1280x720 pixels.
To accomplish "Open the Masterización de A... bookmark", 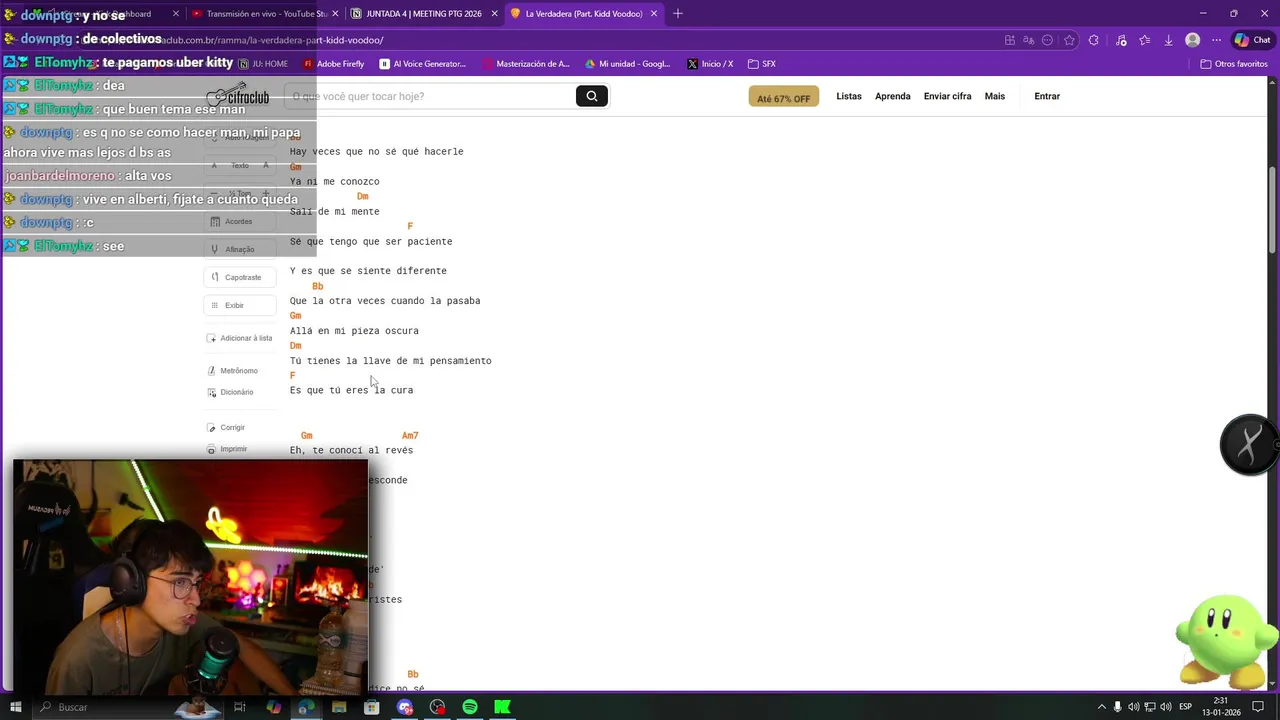I will coord(526,64).
